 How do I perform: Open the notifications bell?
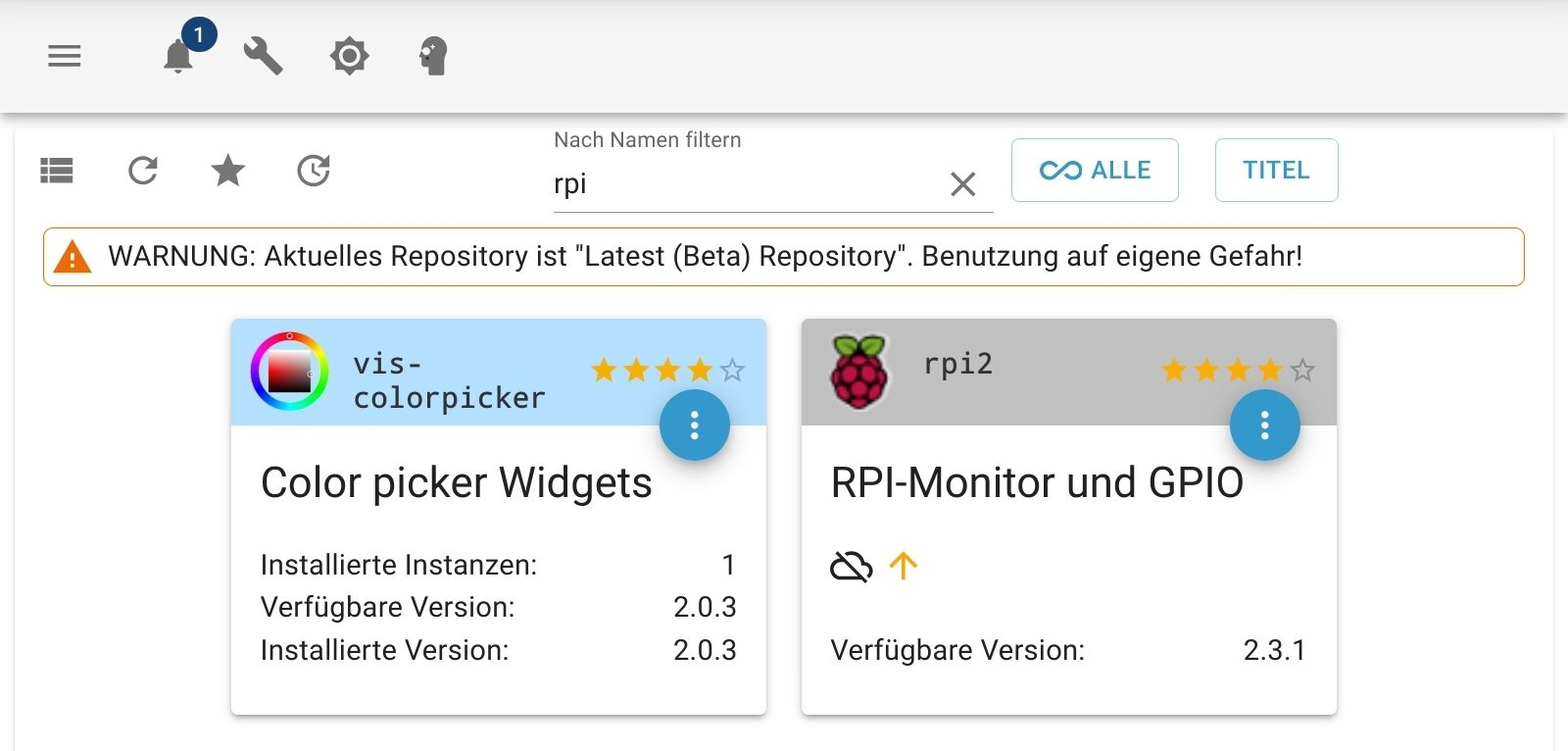178,56
